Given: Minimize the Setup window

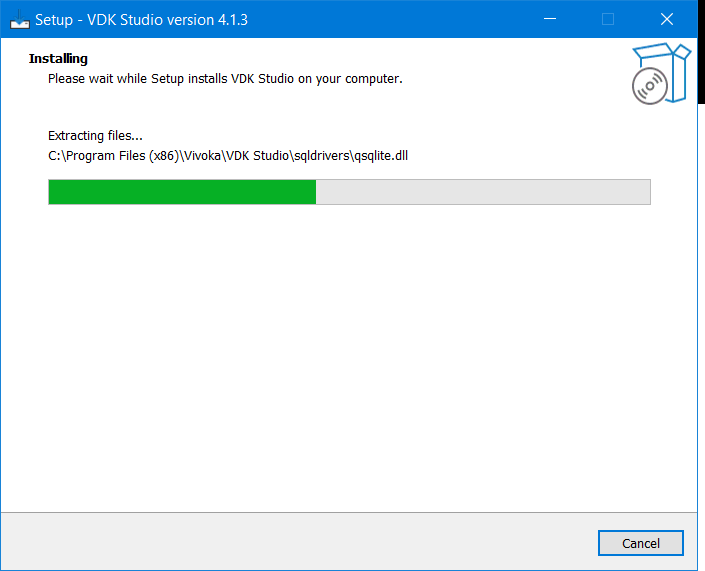Looking at the screenshot, I should [x=549, y=19].
